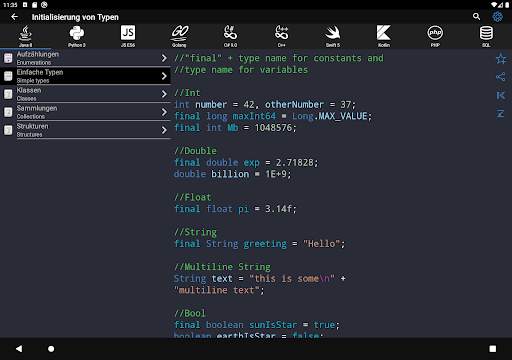Tap the Android recent apps button
512x360 pixels.
[493, 349]
